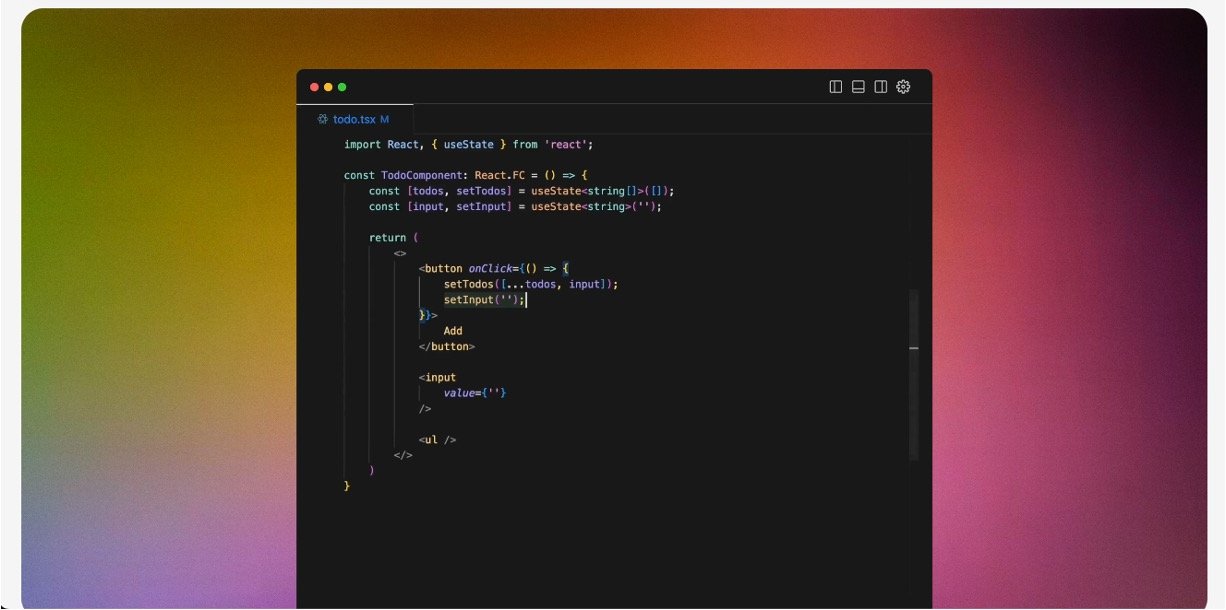Click the setTodos call inside the handler
This screenshot has height=610, width=1226.
click(468, 284)
